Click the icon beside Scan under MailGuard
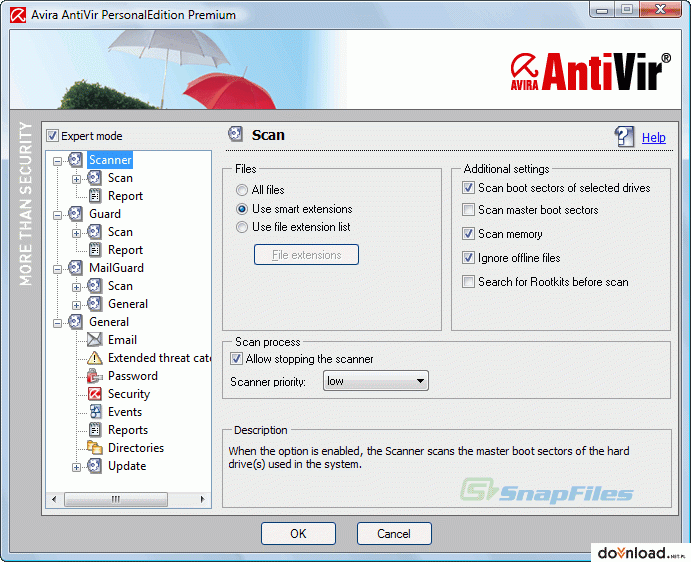The width and height of the screenshot is (691, 562). point(94,286)
